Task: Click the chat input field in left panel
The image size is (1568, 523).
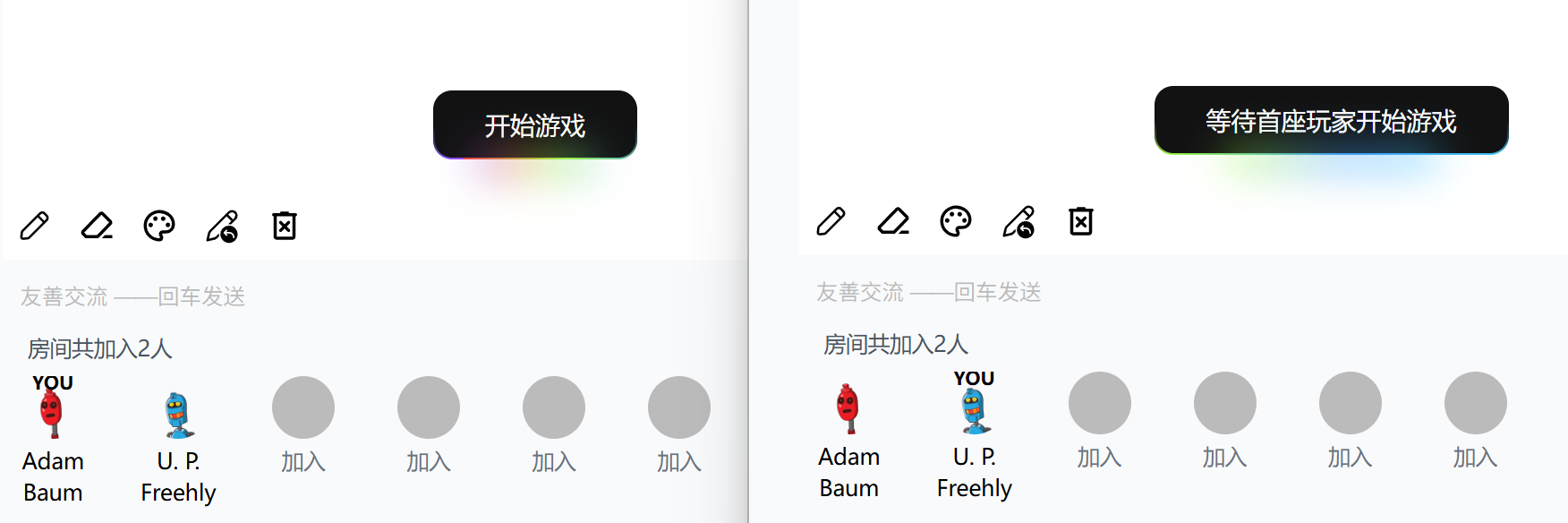Action: (374, 296)
